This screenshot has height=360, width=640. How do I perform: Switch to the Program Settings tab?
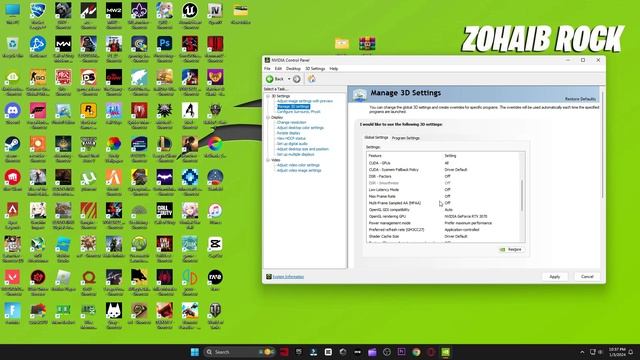[x=406, y=138]
